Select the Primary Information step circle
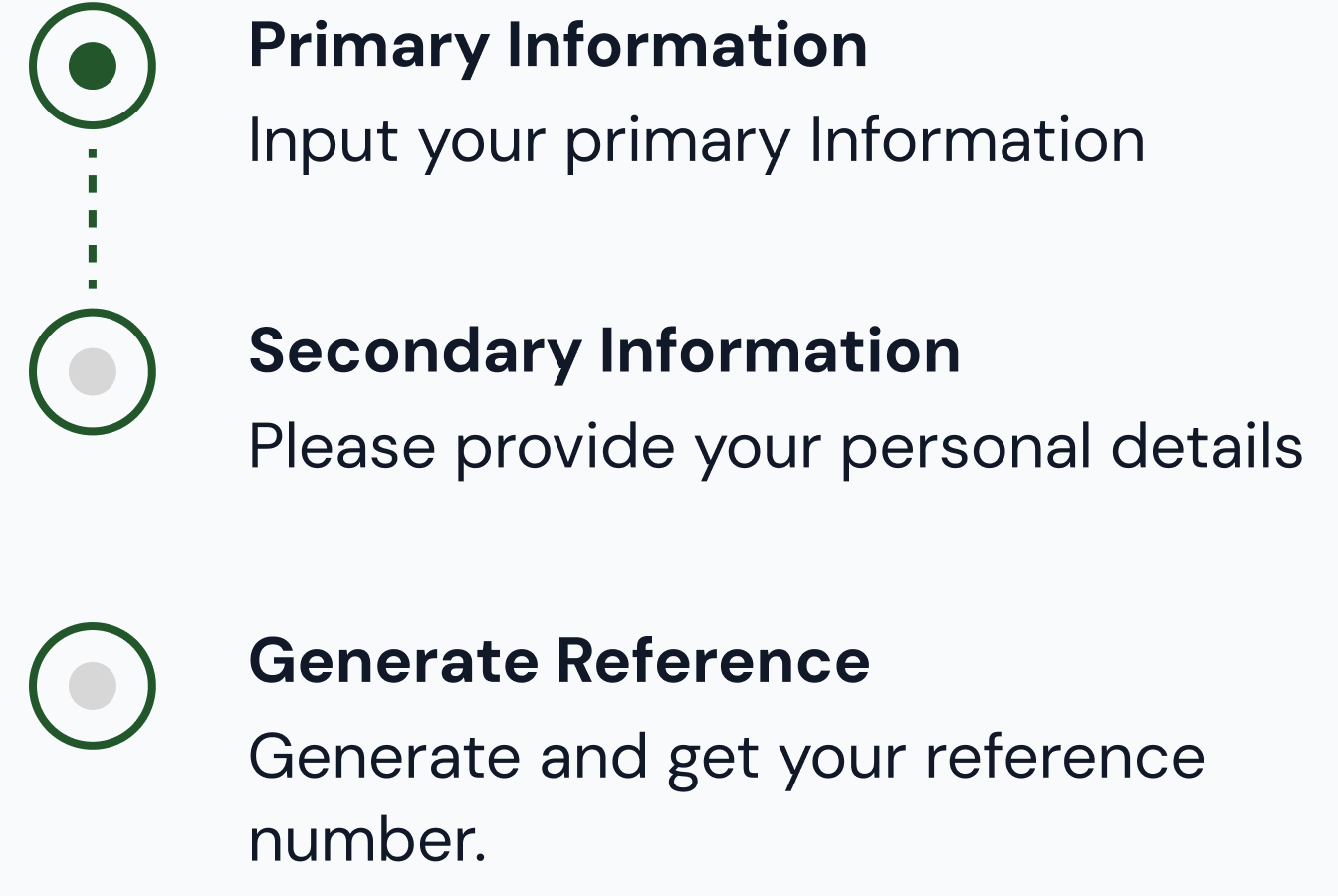This screenshot has width=1338, height=896. point(93,66)
